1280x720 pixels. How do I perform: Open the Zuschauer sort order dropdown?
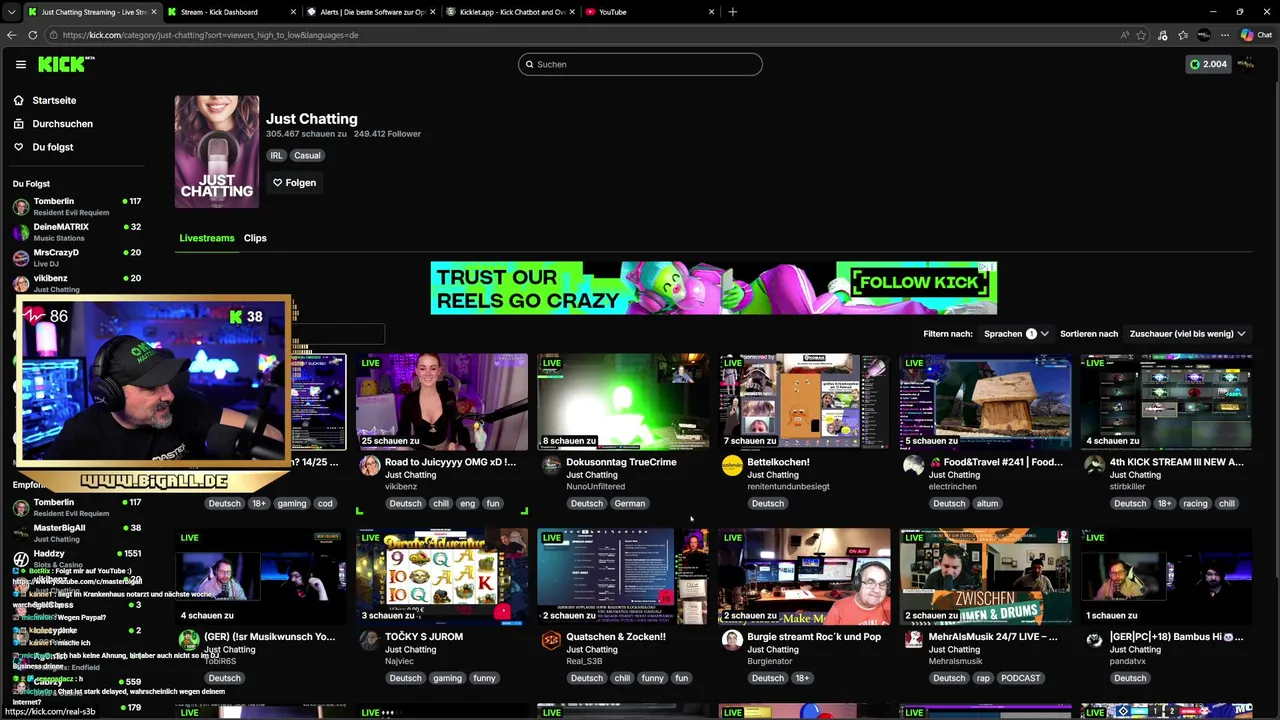(1187, 334)
